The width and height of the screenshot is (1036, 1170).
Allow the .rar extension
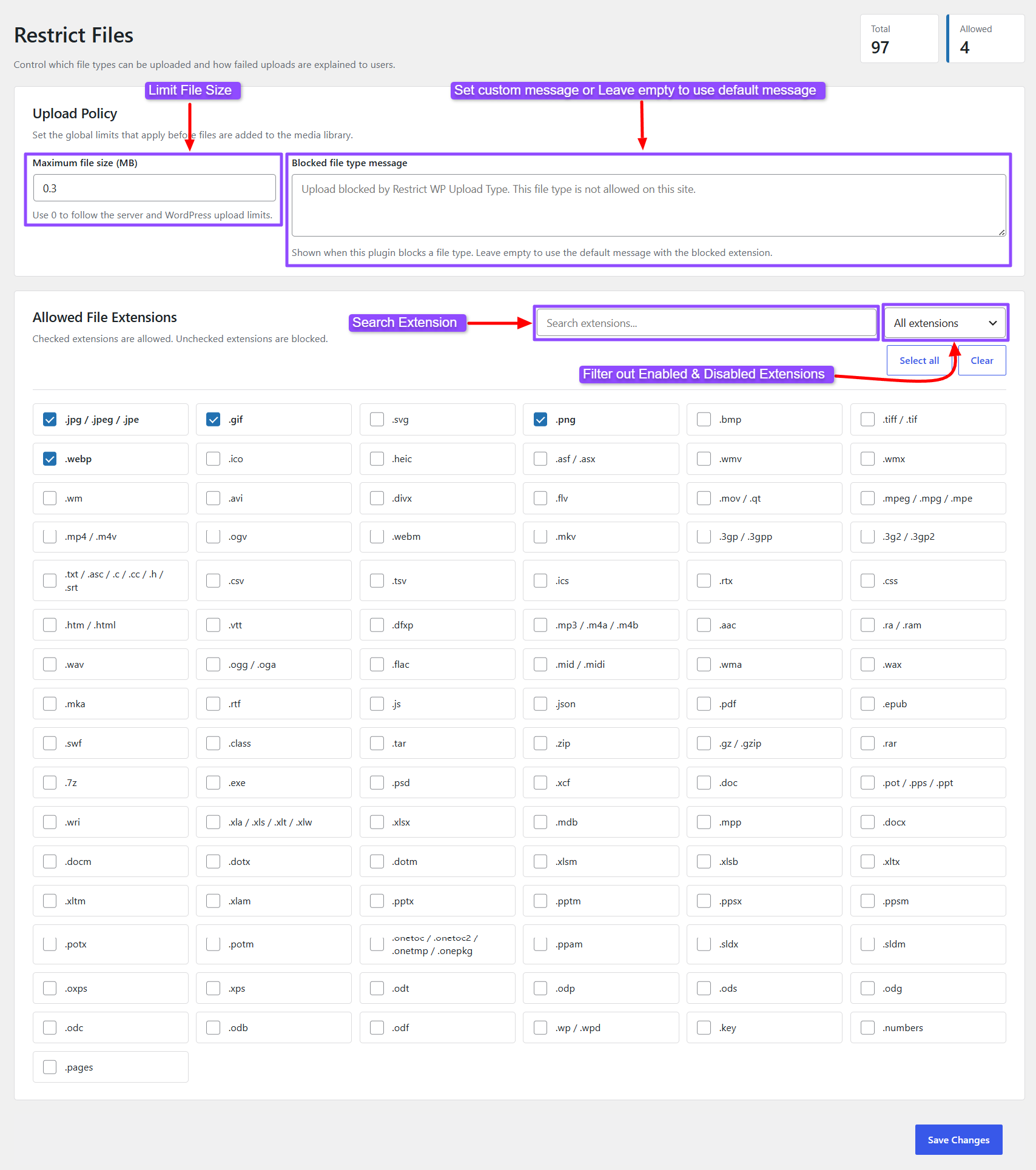(x=867, y=744)
